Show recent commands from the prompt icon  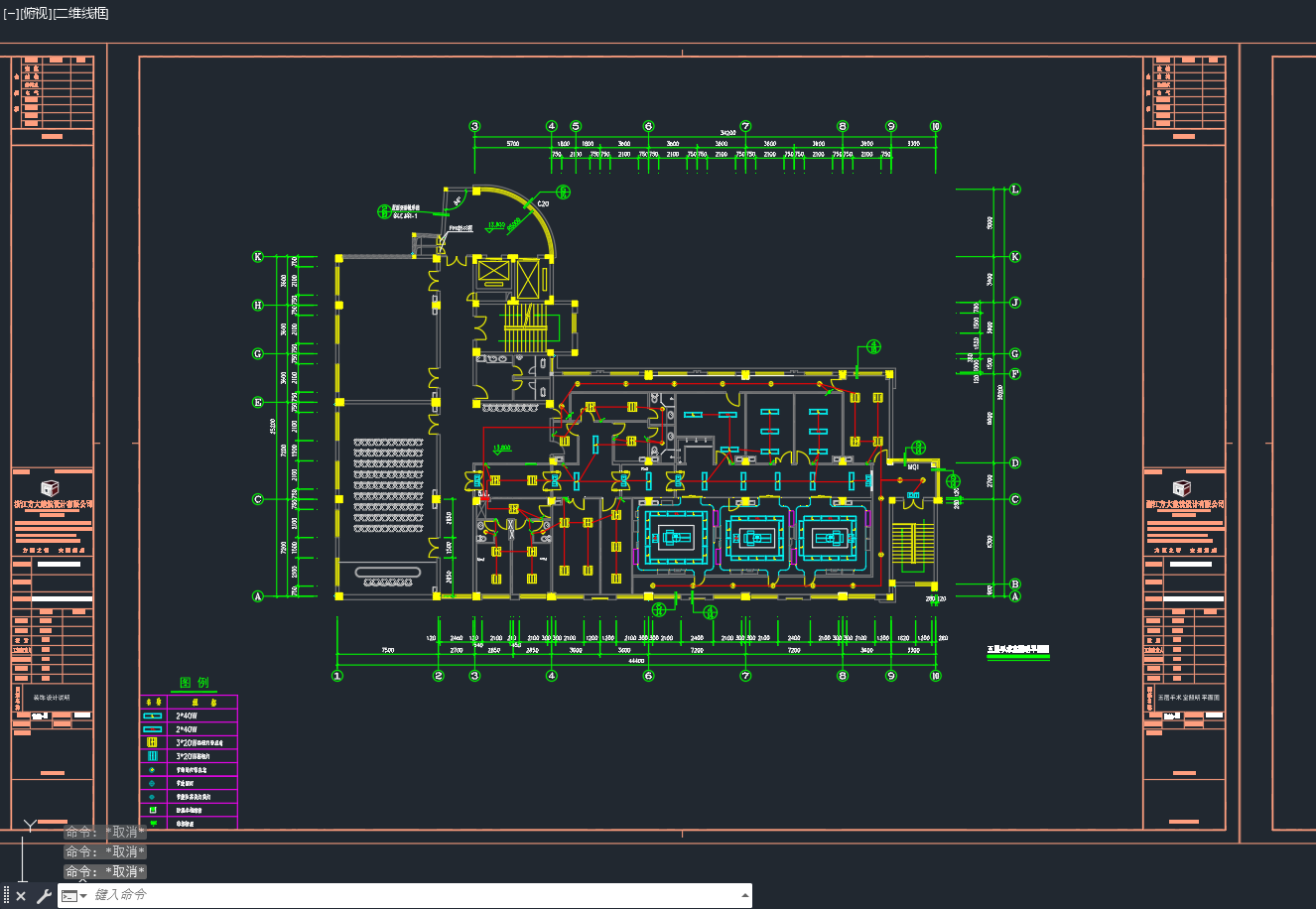[x=74, y=896]
